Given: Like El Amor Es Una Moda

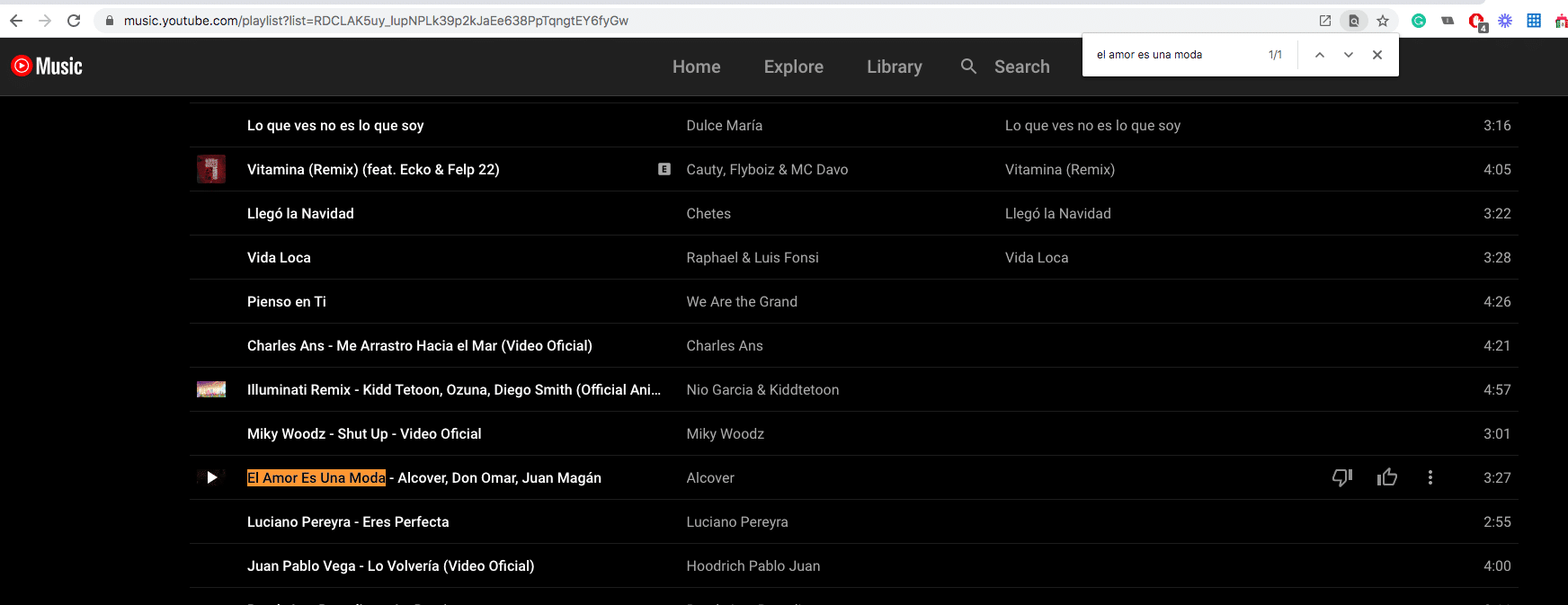Looking at the screenshot, I should pos(1386,477).
